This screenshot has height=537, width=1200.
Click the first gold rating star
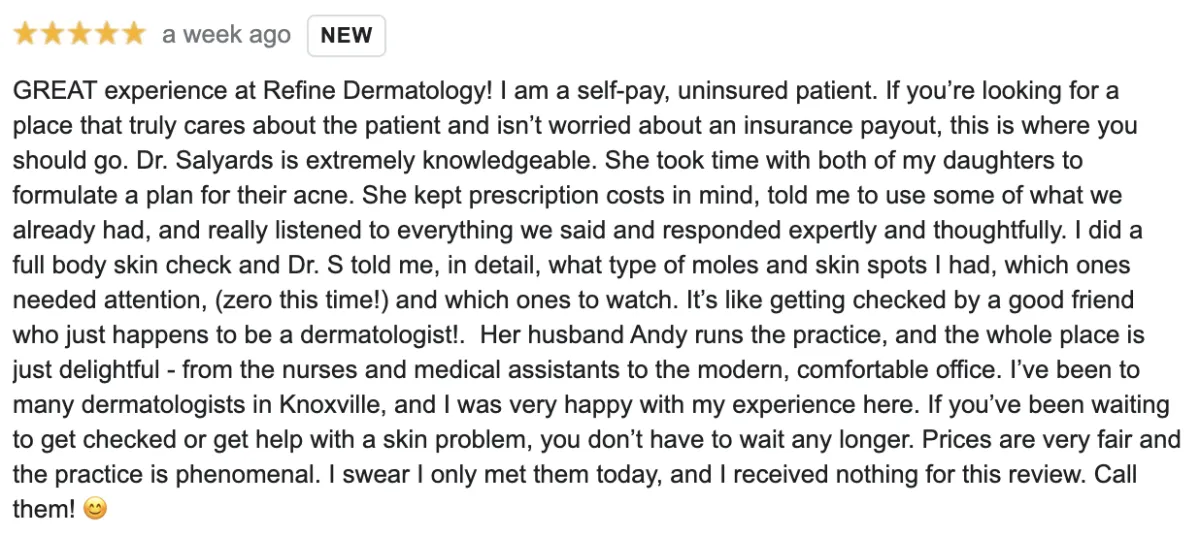(25, 35)
